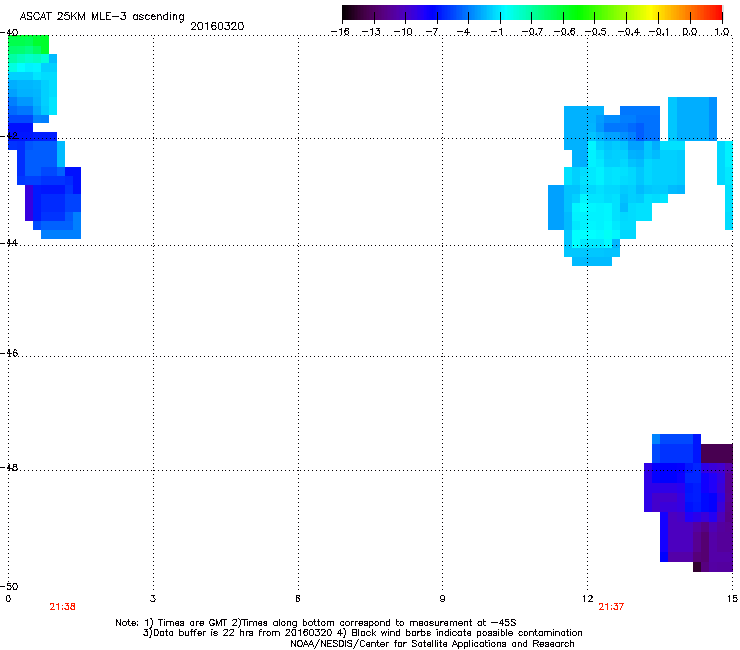Click the "-7" color scale label
The image size is (740, 650).
pos(432,32)
